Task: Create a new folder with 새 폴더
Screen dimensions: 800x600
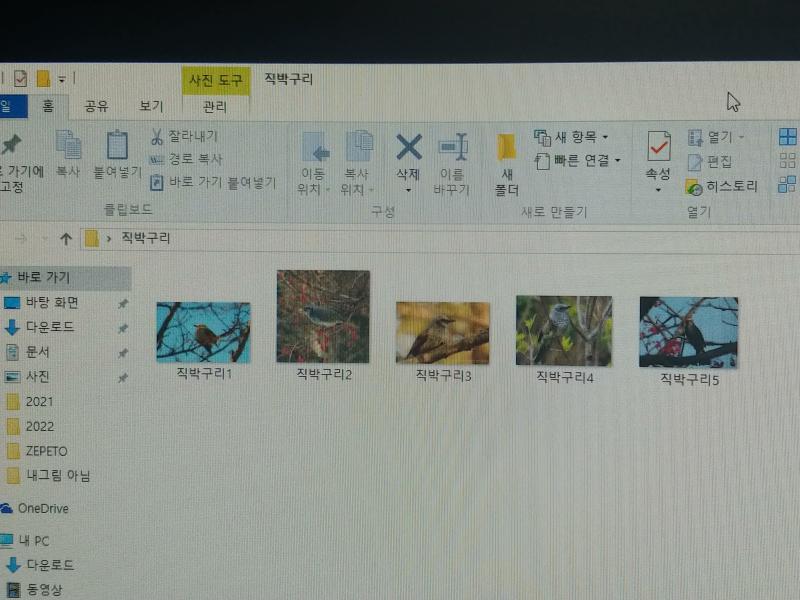Action: coord(507,164)
